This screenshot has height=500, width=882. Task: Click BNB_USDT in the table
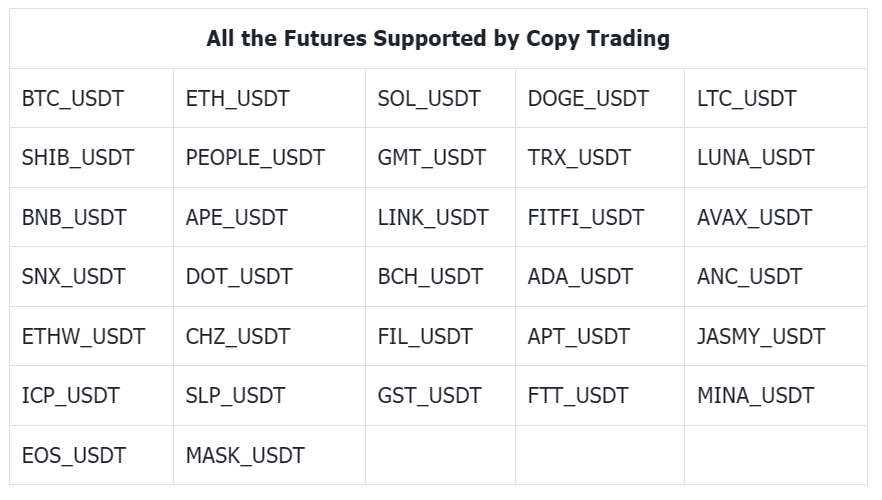tap(74, 218)
